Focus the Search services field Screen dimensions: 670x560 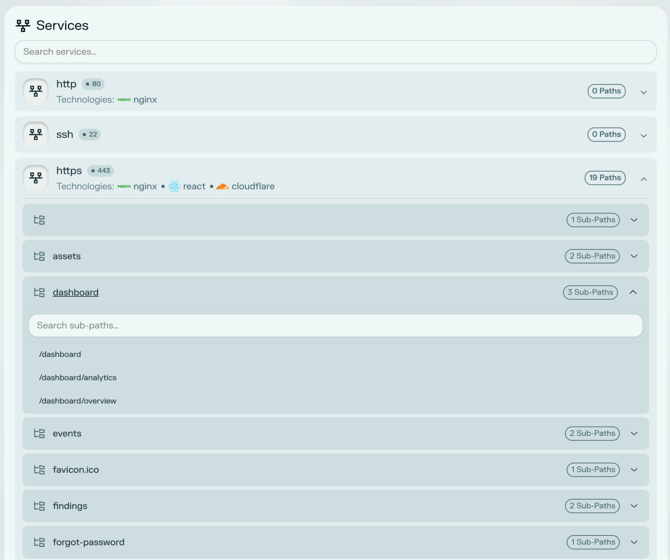click(335, 52)
